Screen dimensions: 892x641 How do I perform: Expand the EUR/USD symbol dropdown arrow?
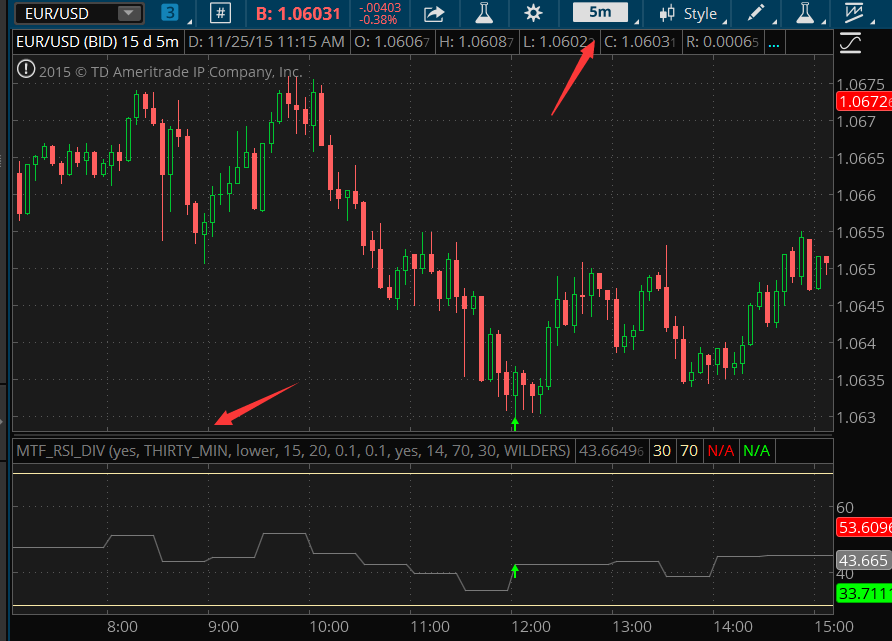129,13
